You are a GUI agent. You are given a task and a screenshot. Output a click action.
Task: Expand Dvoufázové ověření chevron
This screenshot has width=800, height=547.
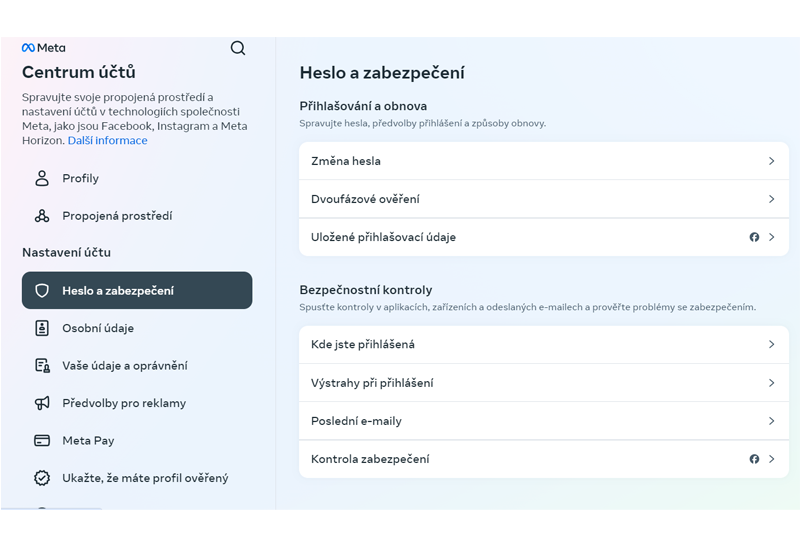771,199
